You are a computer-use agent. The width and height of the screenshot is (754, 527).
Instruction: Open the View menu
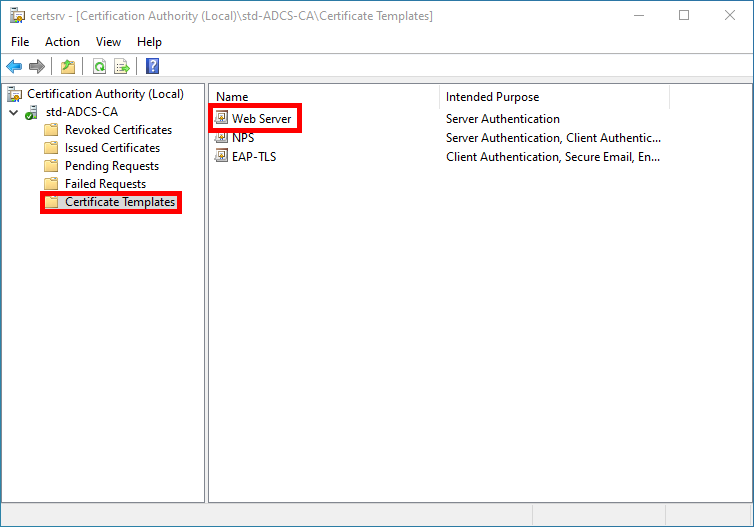[108, 42]
